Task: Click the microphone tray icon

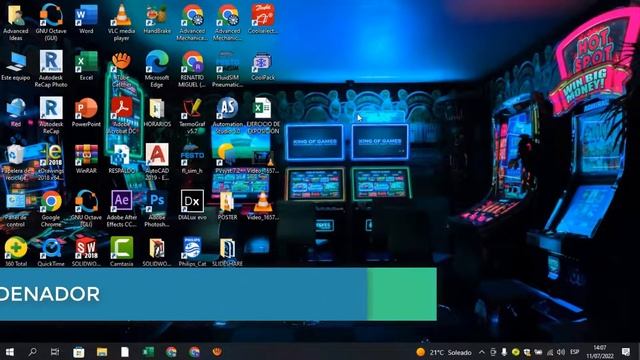Action: pos(504,352)
